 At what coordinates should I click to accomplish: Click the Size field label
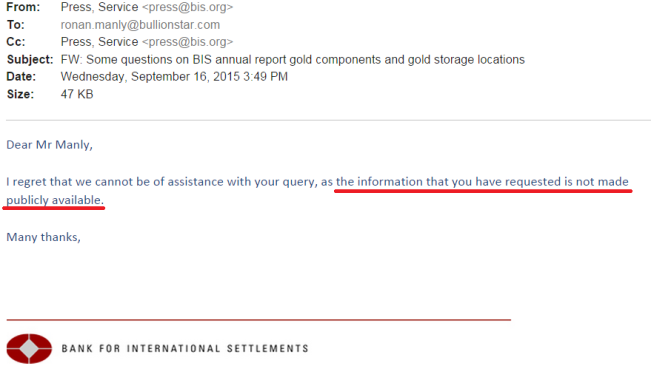click(20, 94)
